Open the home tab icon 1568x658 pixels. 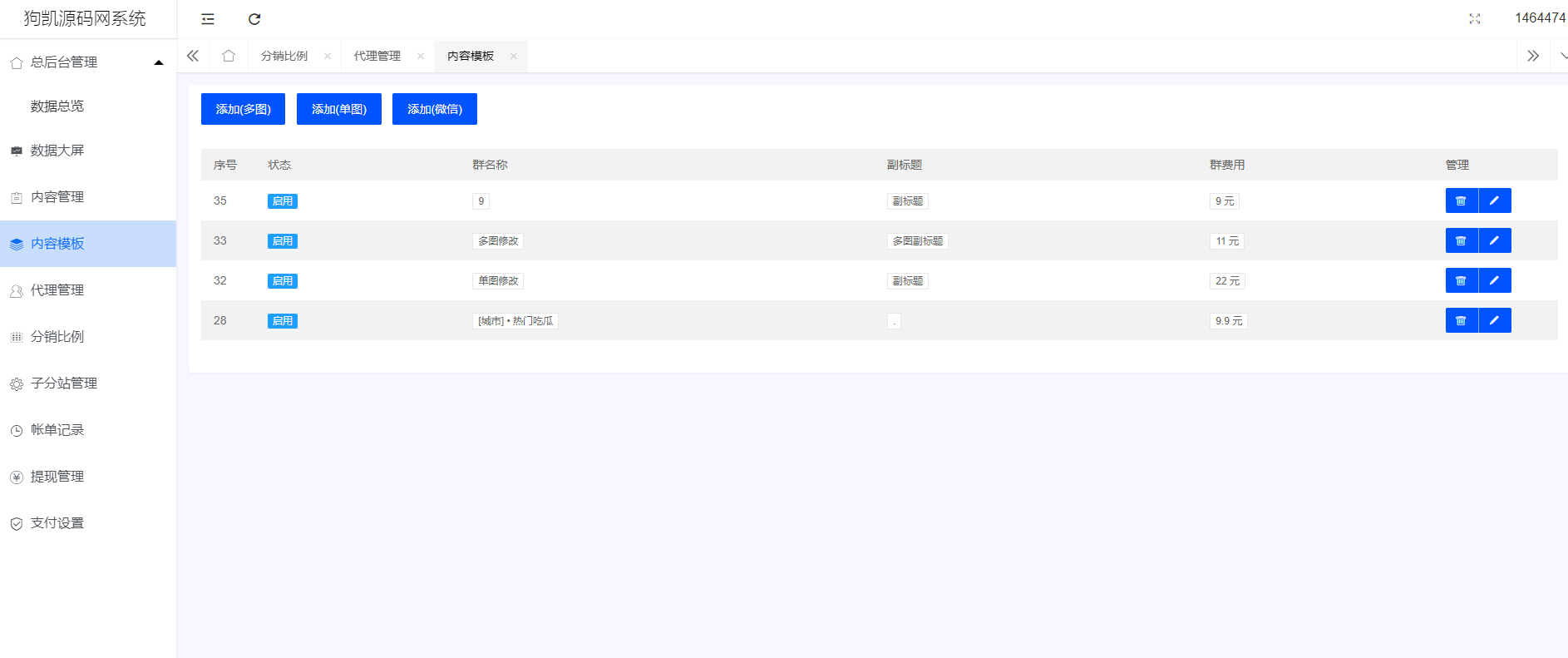pyautogui.click(x=229, y=56)
